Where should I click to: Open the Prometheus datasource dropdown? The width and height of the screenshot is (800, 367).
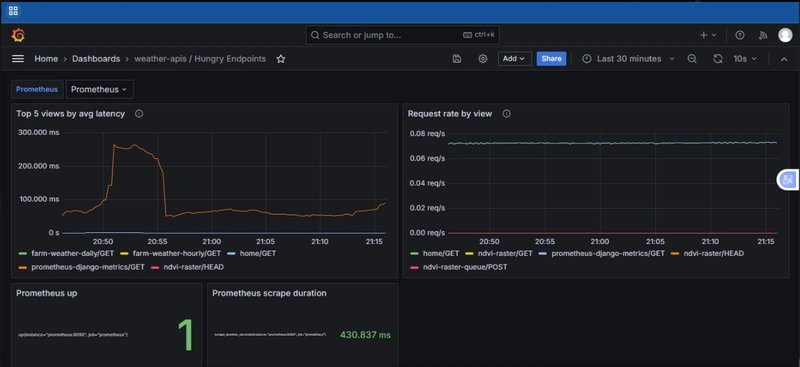pos(99,89)
